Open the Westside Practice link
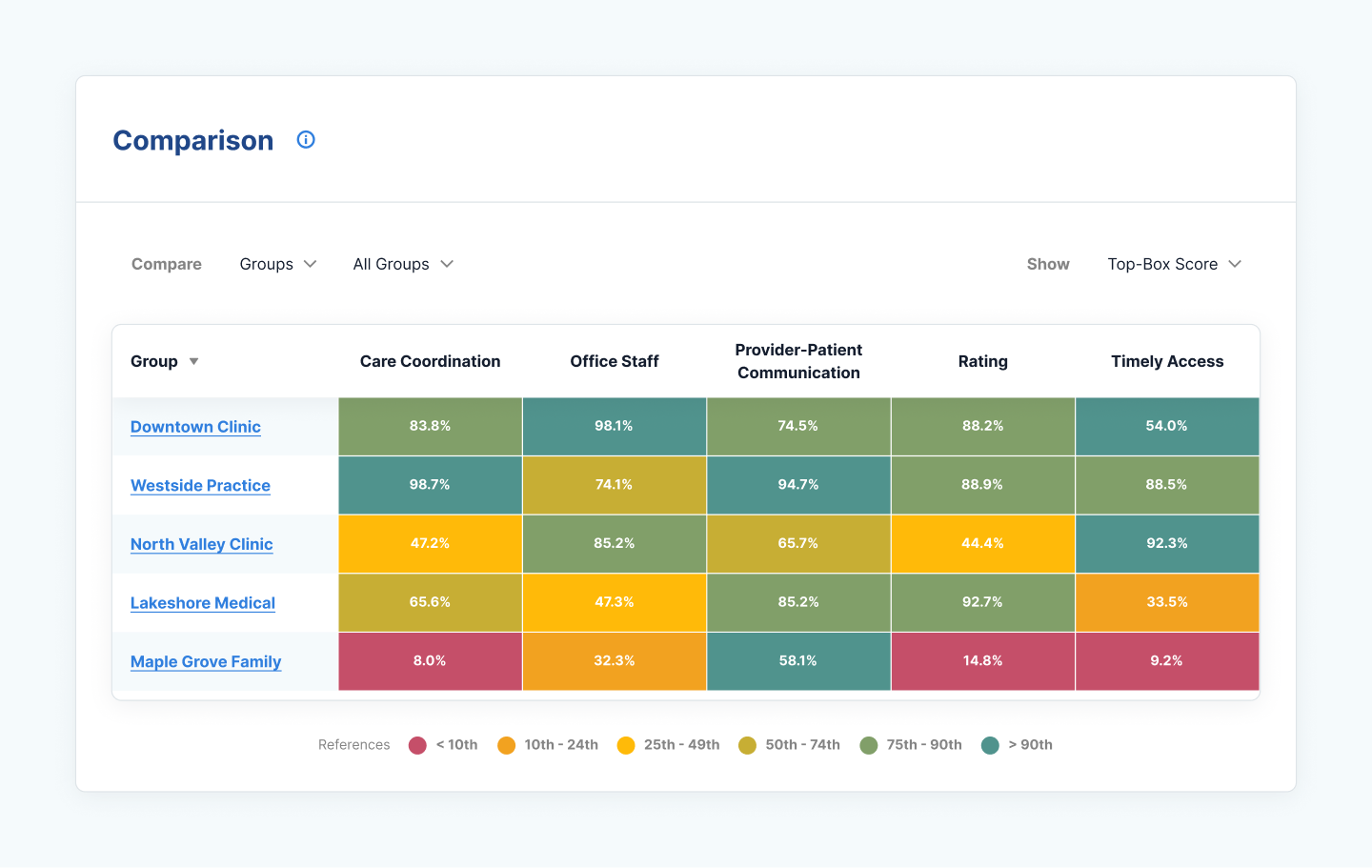The height and width of the screenshot is (868, 1372). (x=200, y=485)
